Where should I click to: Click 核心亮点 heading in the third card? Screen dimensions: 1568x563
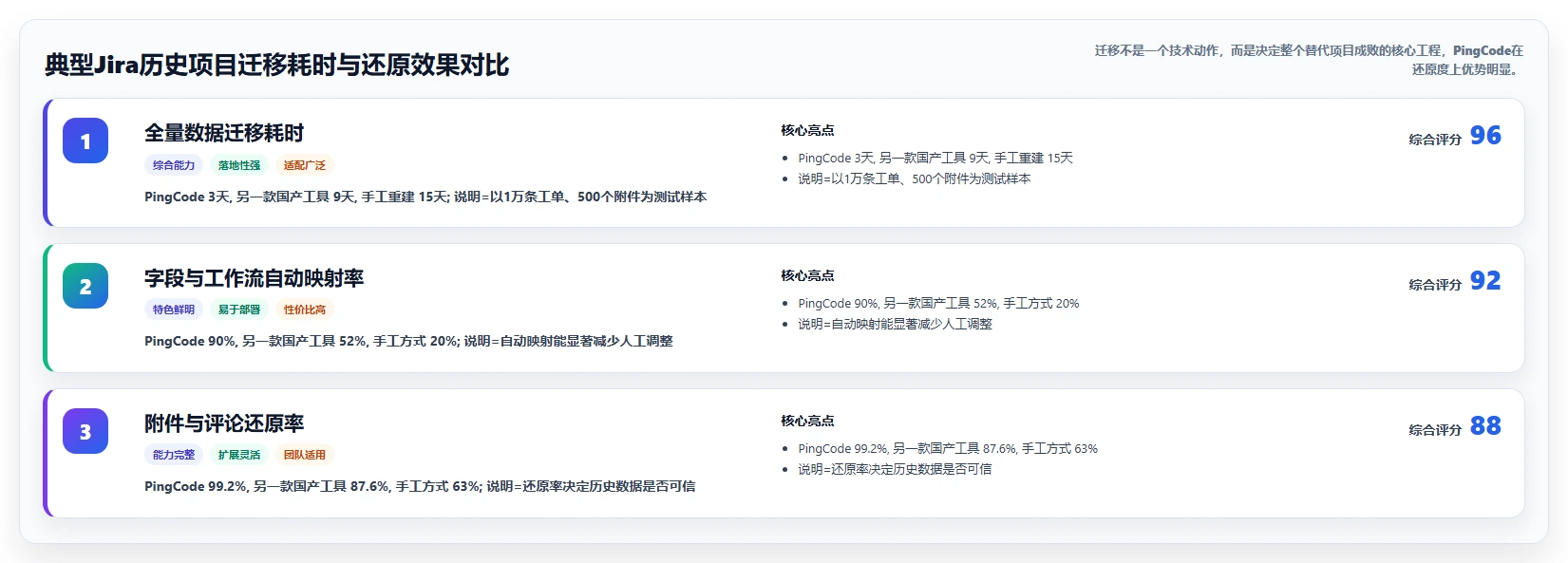click(x=807, y=421)
